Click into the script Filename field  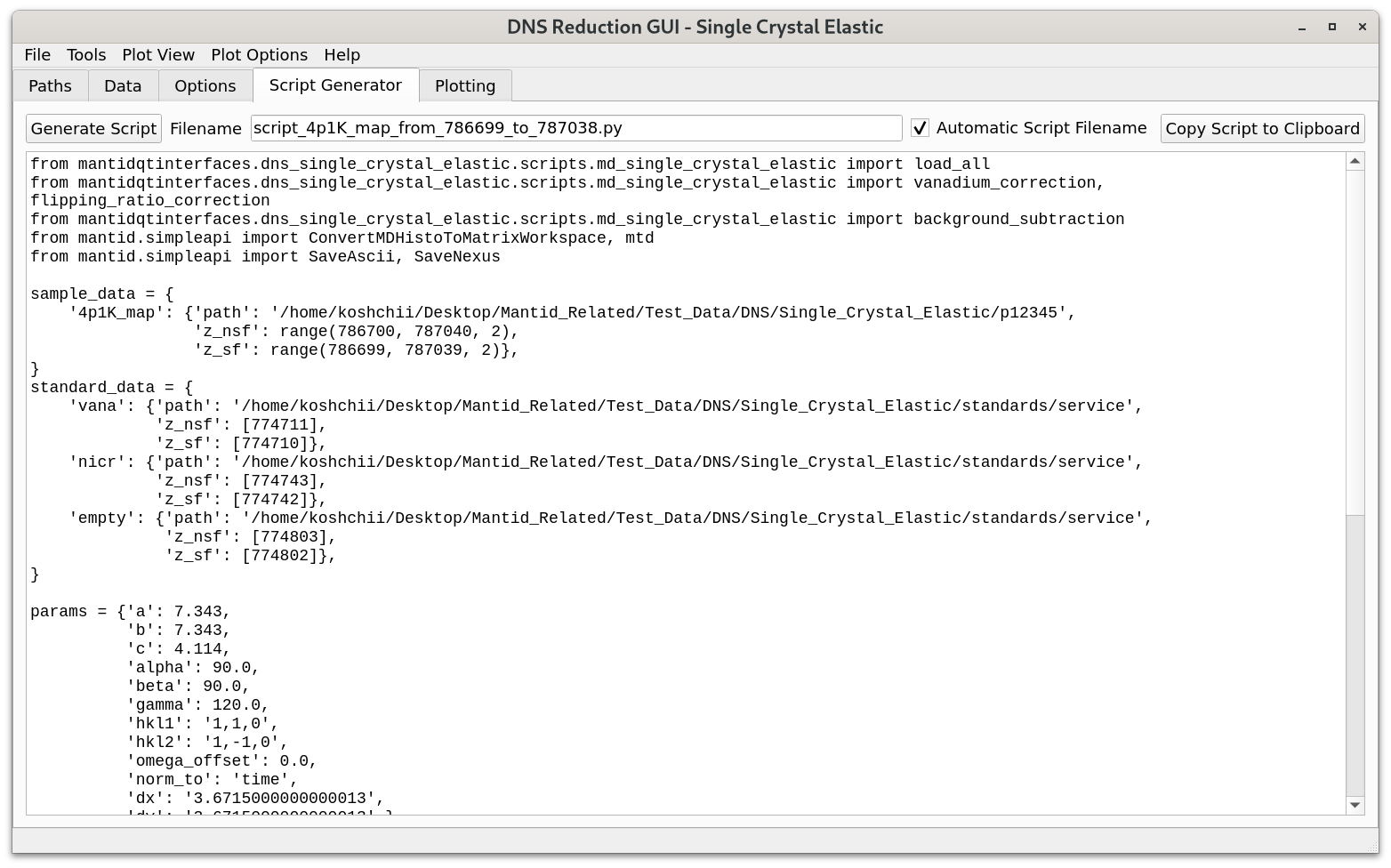click(575, 128)
